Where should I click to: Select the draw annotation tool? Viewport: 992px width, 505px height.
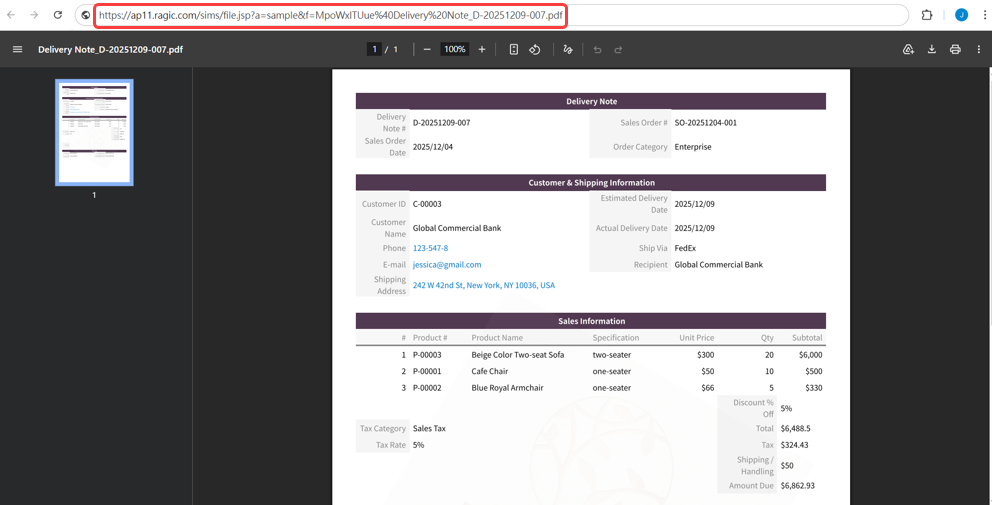coord(568,49)
